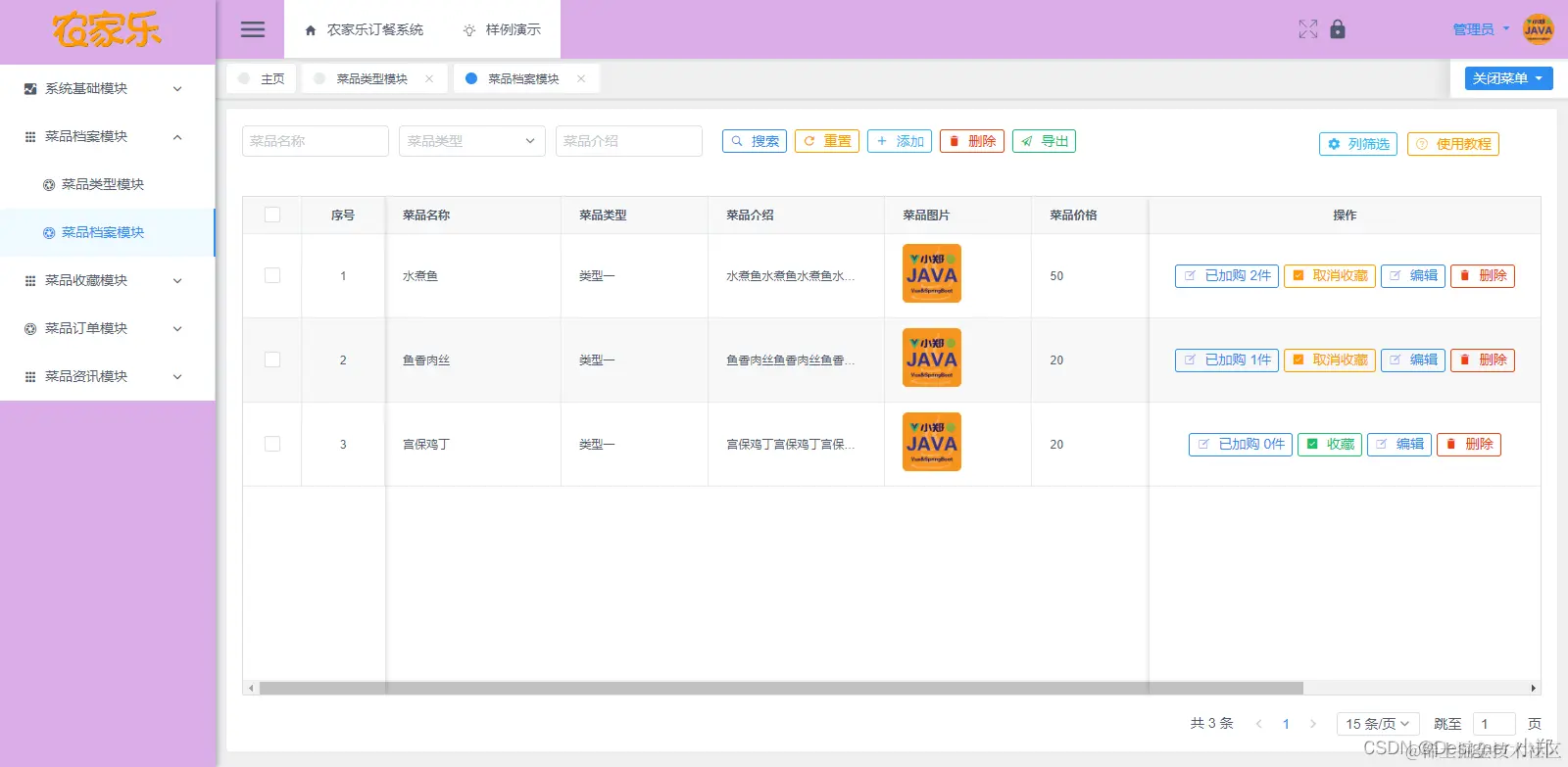Click the 样例演示 header menu item
The image size is (1568, 767).
click(502, 29)
